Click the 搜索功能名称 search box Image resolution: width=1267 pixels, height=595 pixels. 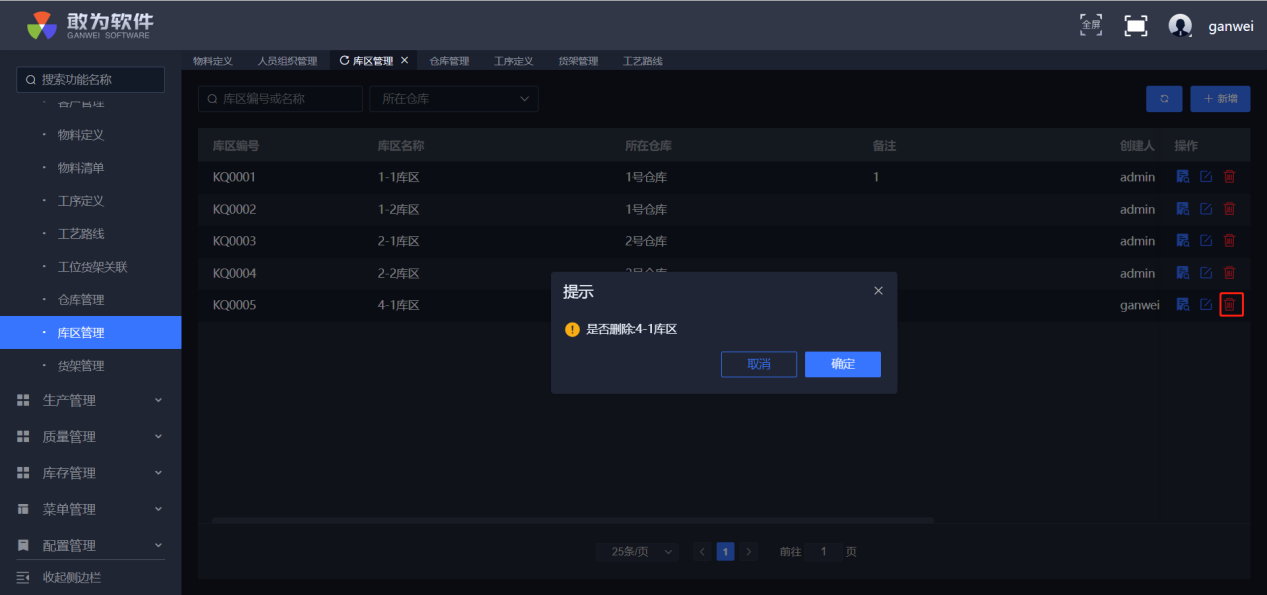(x=91, y=80)
